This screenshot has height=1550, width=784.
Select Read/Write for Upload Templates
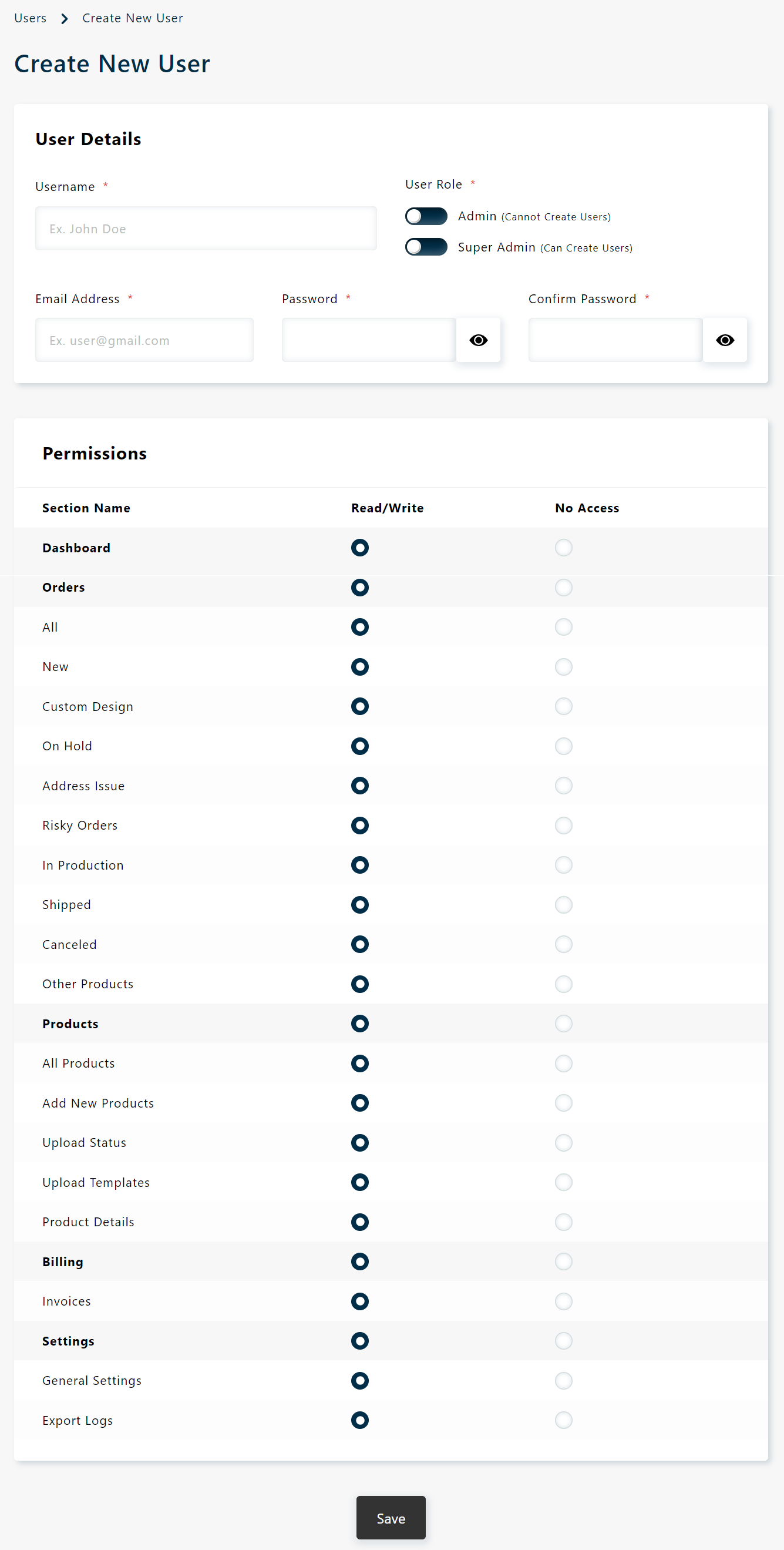[359, 1182]
